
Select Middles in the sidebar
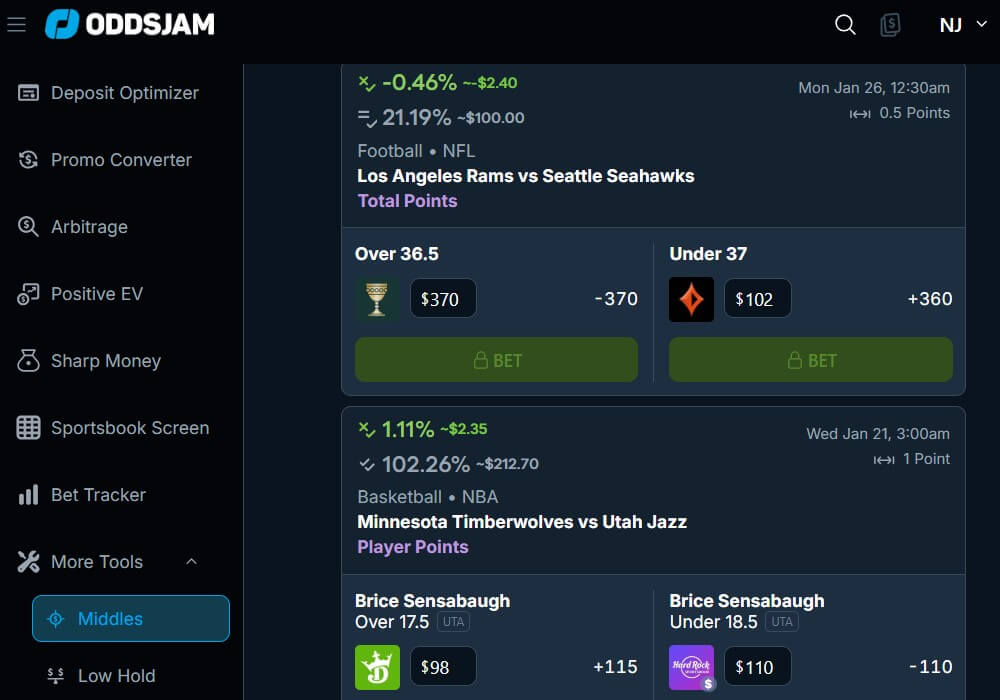tap(130, 619)
